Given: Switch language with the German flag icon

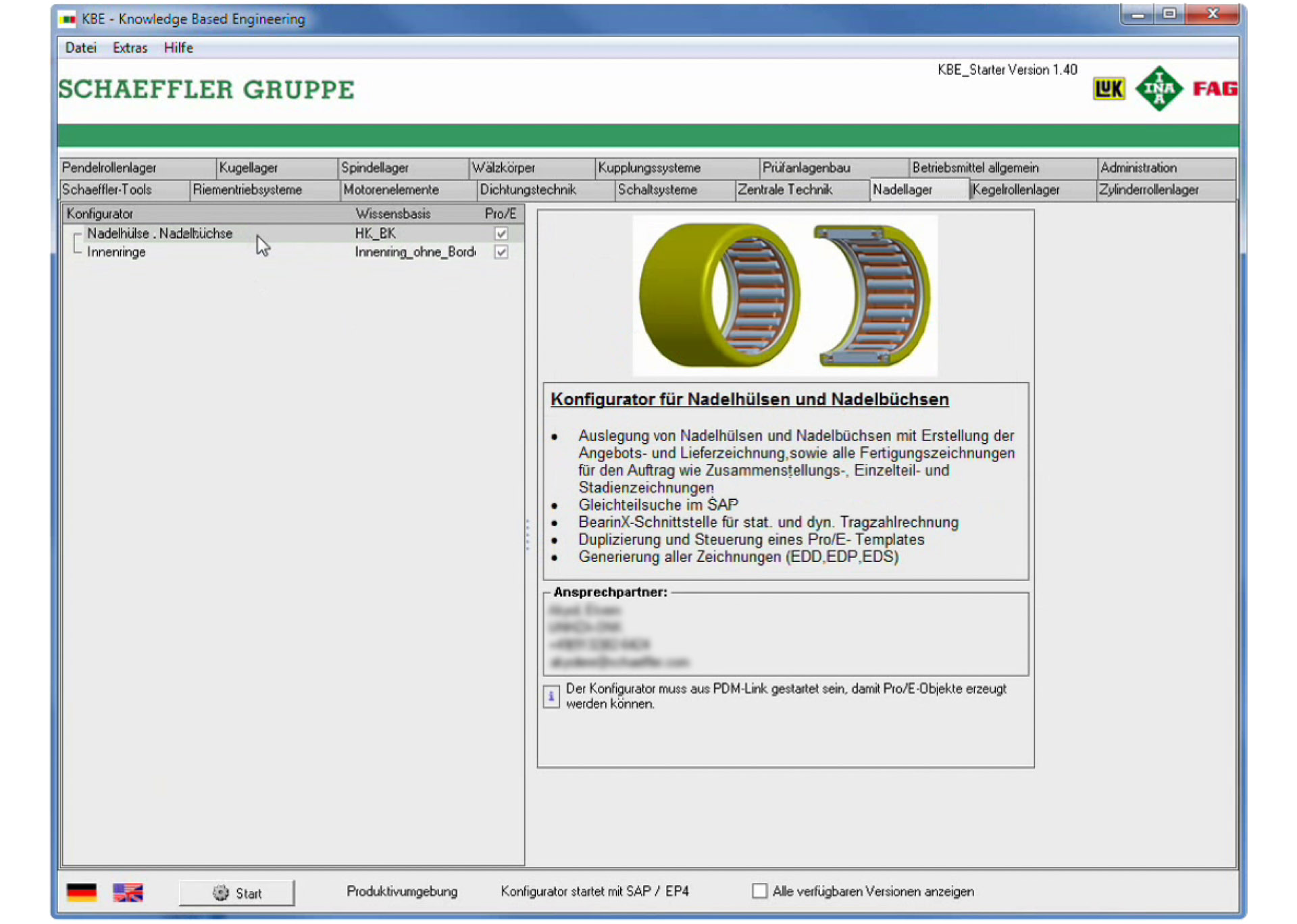Looking at the screenshot, I should [x=82, y=892].
